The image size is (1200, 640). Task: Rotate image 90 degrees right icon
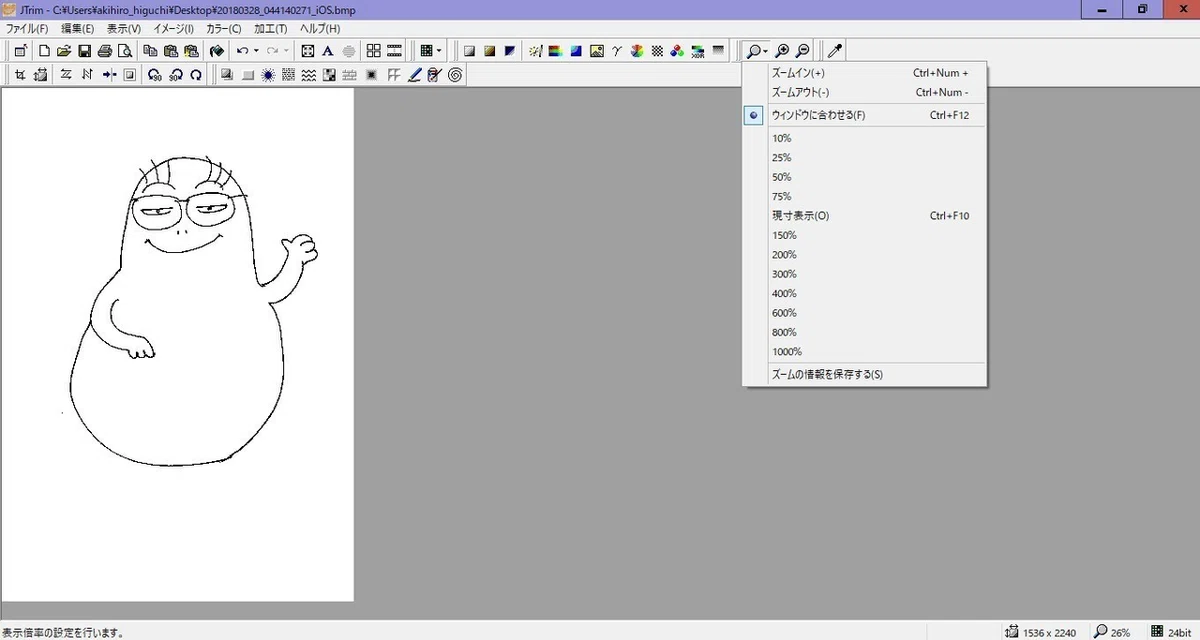pyautogui.click(x=174, y=75)
